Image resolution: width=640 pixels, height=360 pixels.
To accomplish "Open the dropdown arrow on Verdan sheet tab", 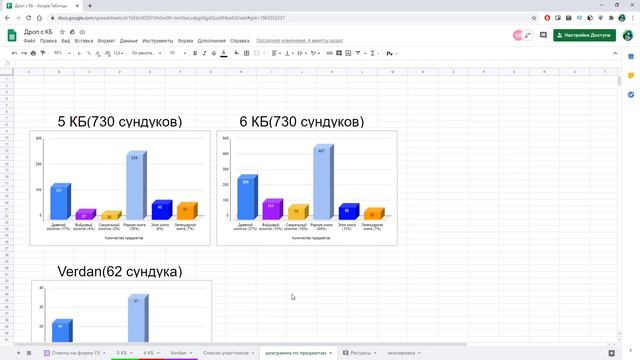I will pos(191,353).
